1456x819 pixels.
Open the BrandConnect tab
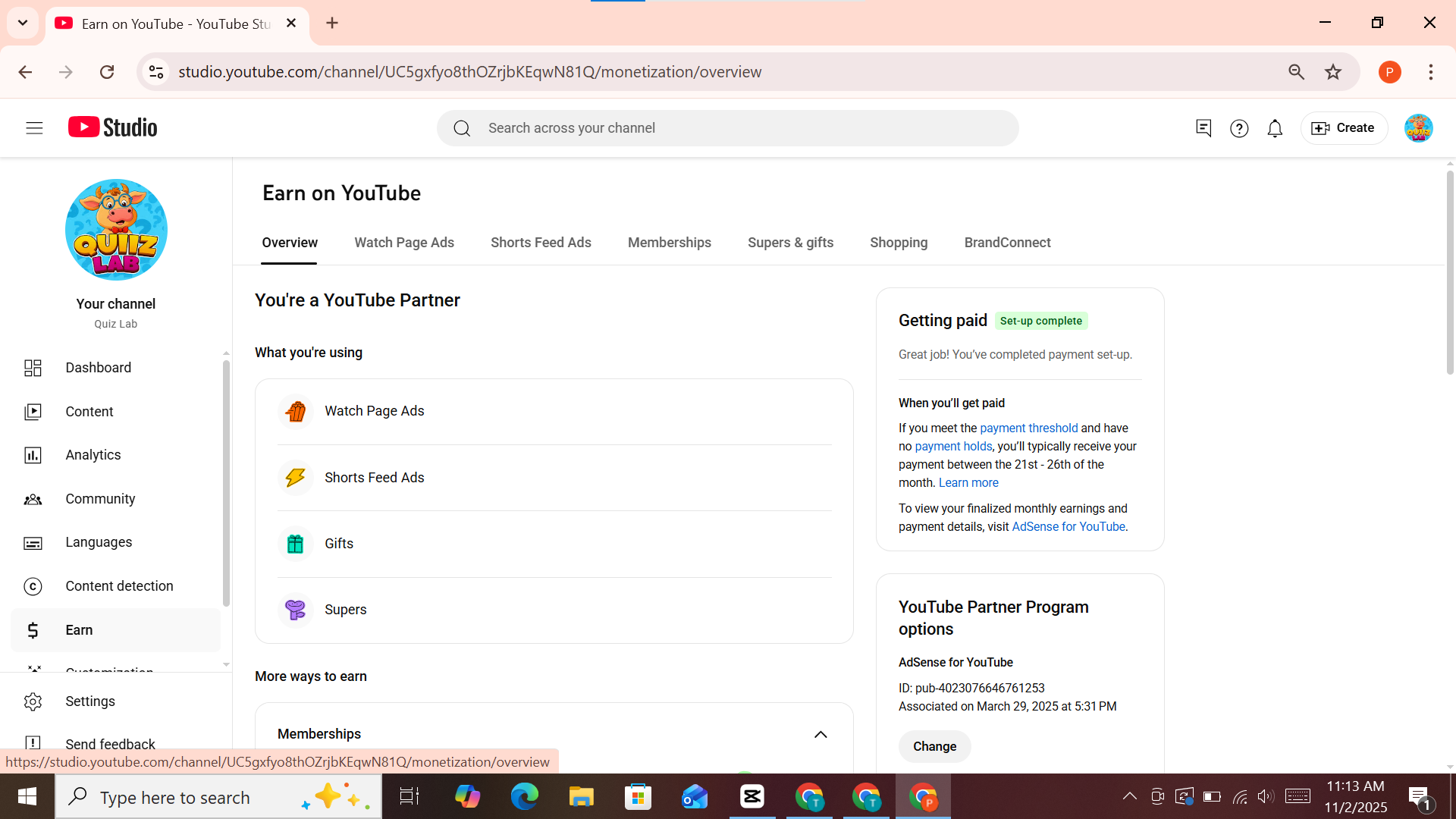[1007, 243]
